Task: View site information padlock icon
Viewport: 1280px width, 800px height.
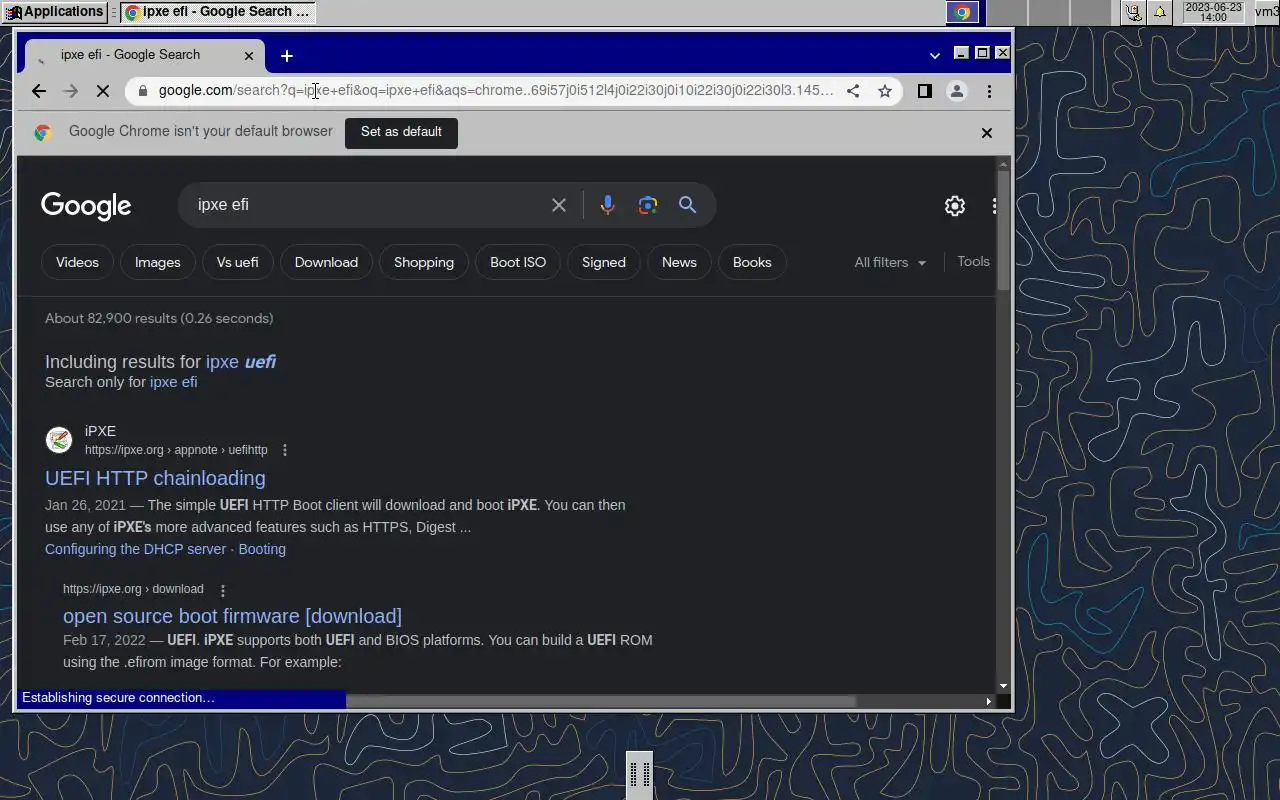Action: 142,91
